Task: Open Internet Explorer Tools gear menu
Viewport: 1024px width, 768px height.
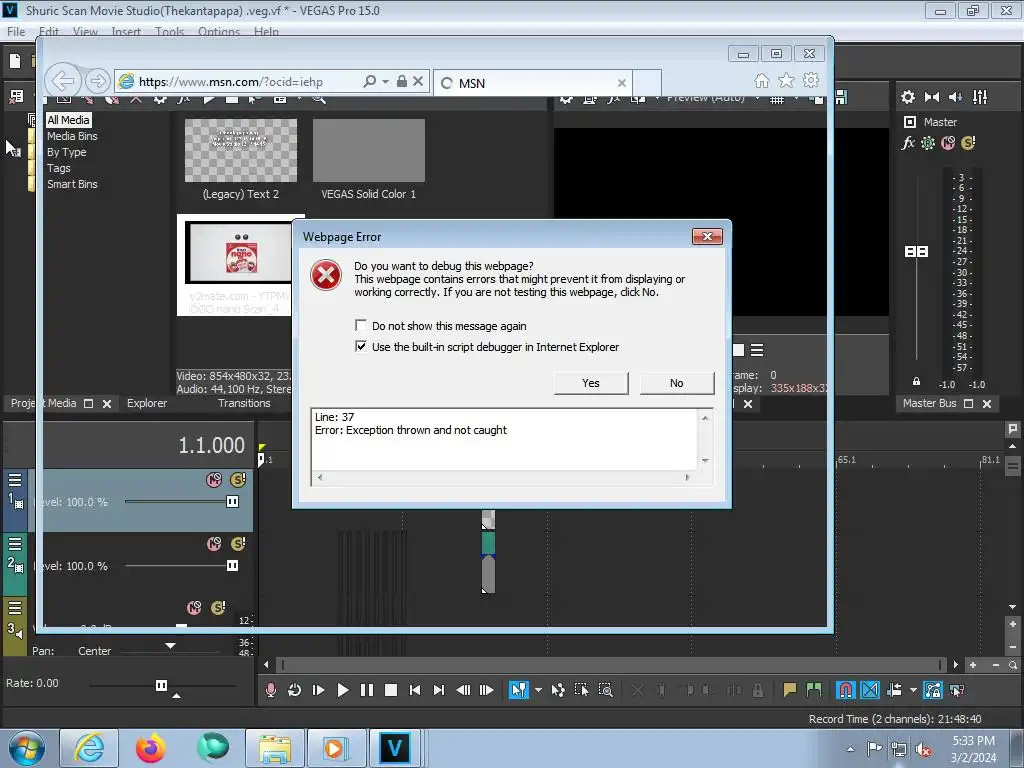Action: tap(811, 80)
